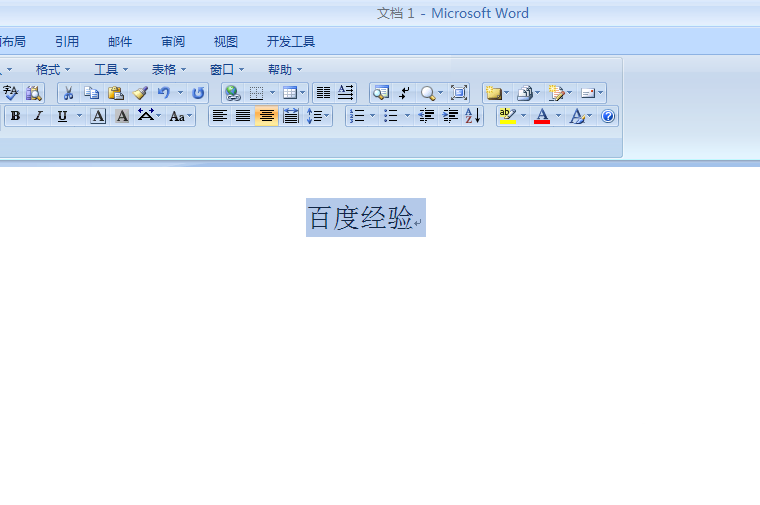The image size is (760, 505).
Task: Expand the highlight color dropdown arrow
Action: tap(523, 116)
